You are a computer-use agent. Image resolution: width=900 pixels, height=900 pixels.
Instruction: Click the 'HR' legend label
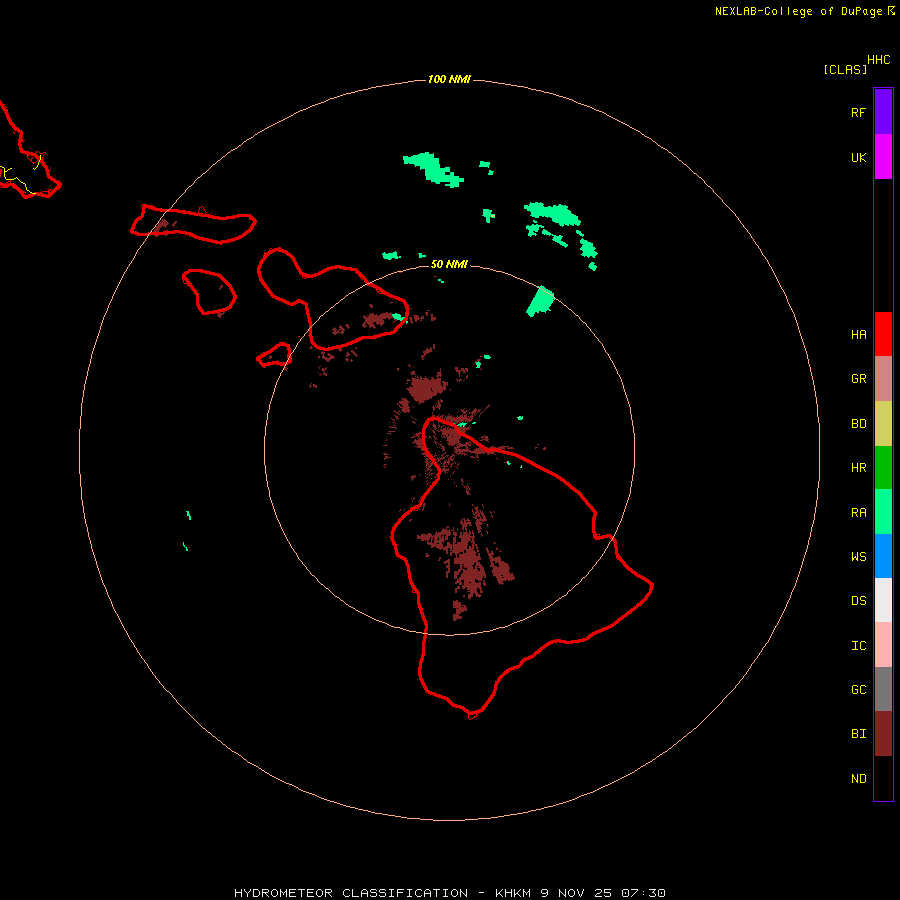(x=858, y=467)
